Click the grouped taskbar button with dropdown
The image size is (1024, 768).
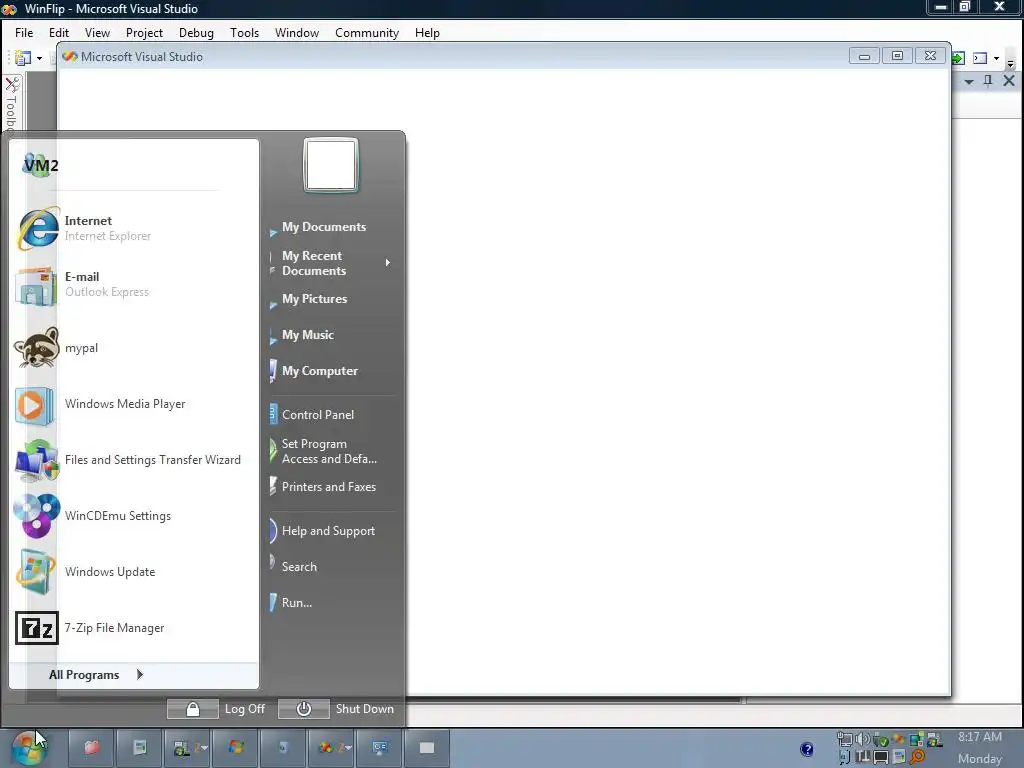(188, 748)
